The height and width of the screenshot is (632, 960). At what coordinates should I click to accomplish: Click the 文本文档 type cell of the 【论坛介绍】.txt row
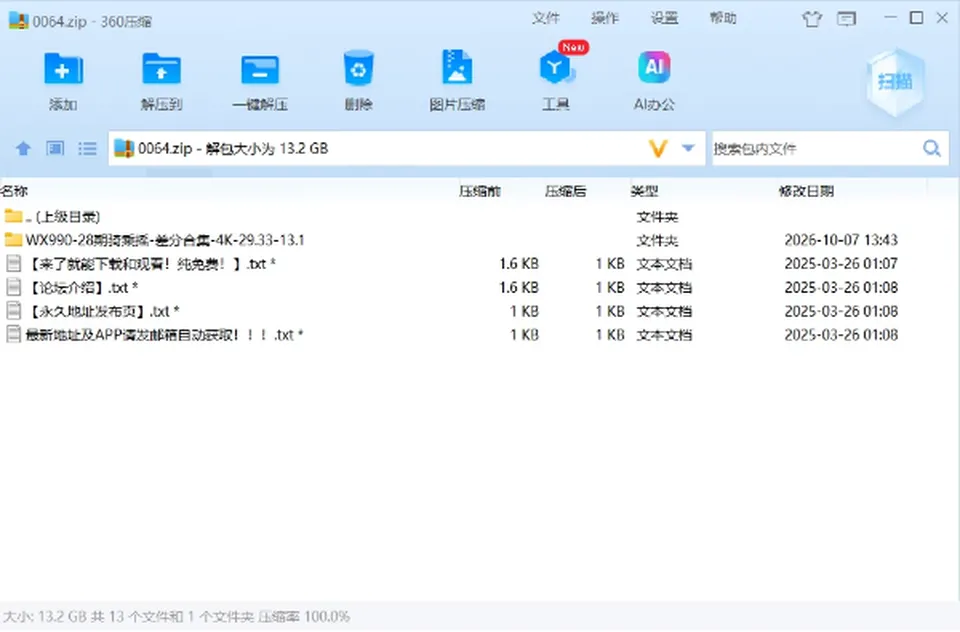tap(664, 287)
